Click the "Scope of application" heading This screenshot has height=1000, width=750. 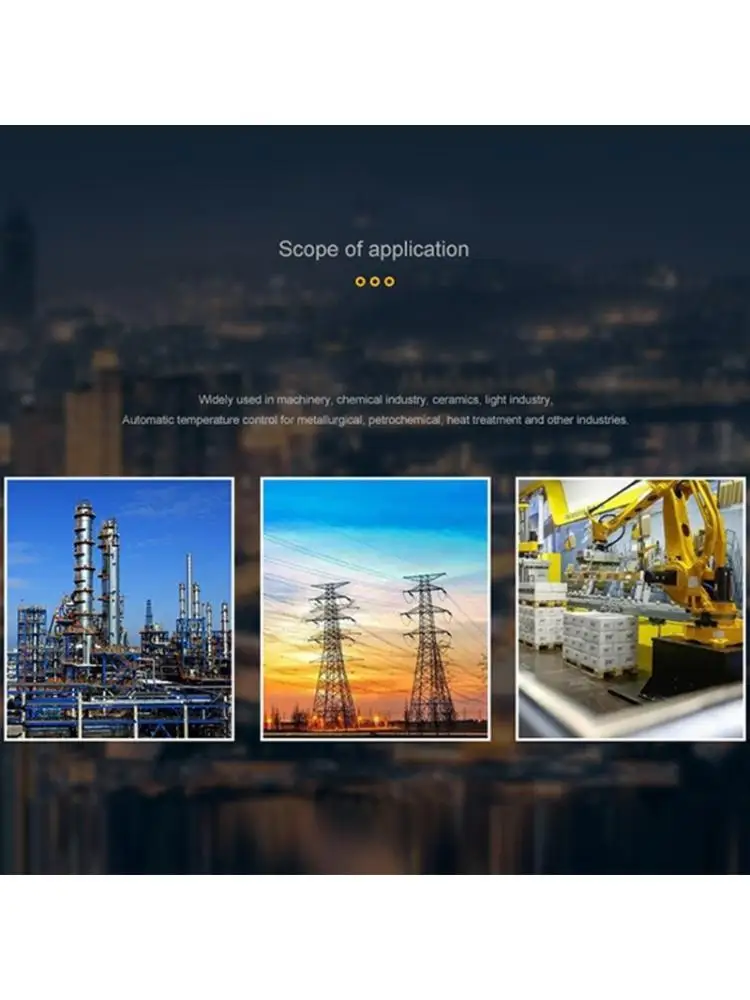374,249
